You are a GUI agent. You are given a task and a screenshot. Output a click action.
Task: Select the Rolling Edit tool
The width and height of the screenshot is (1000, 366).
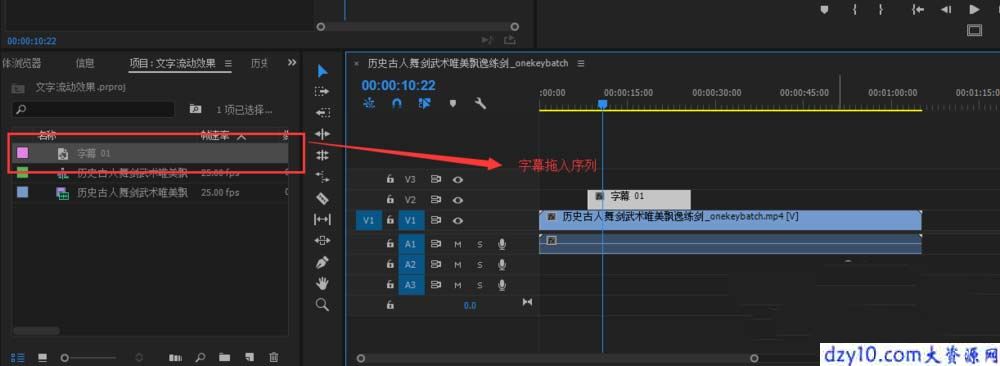[323, 155]
